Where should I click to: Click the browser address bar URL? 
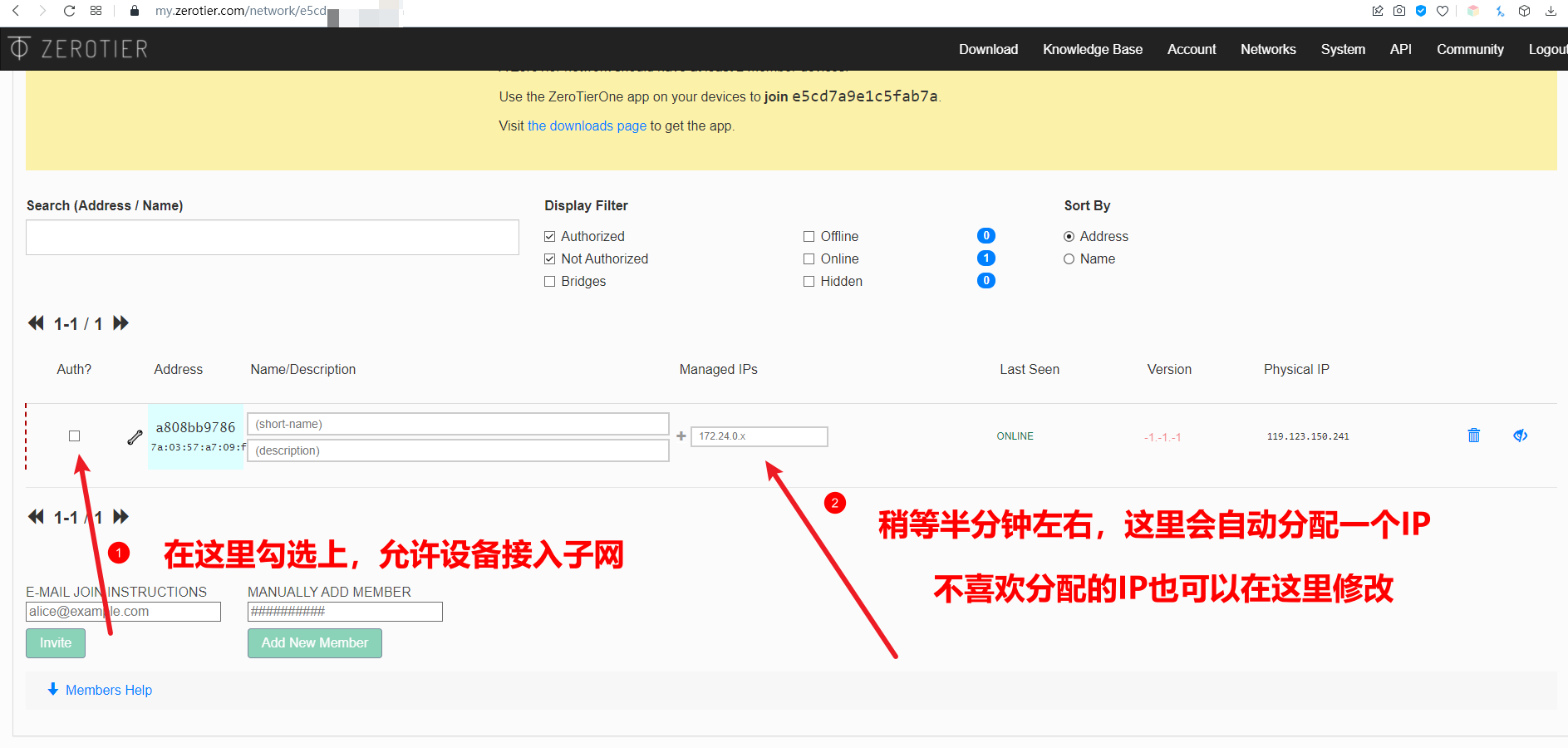[241, 11]
